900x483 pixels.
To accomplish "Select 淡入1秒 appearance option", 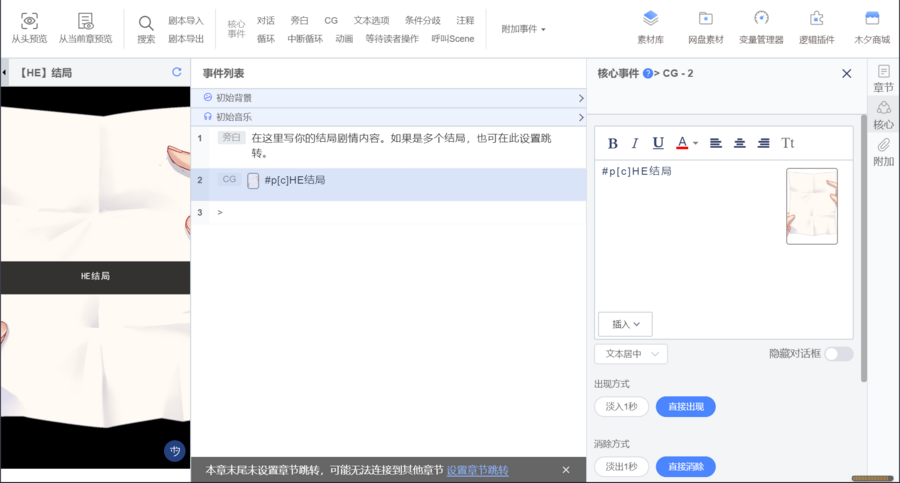I will 621,406.
